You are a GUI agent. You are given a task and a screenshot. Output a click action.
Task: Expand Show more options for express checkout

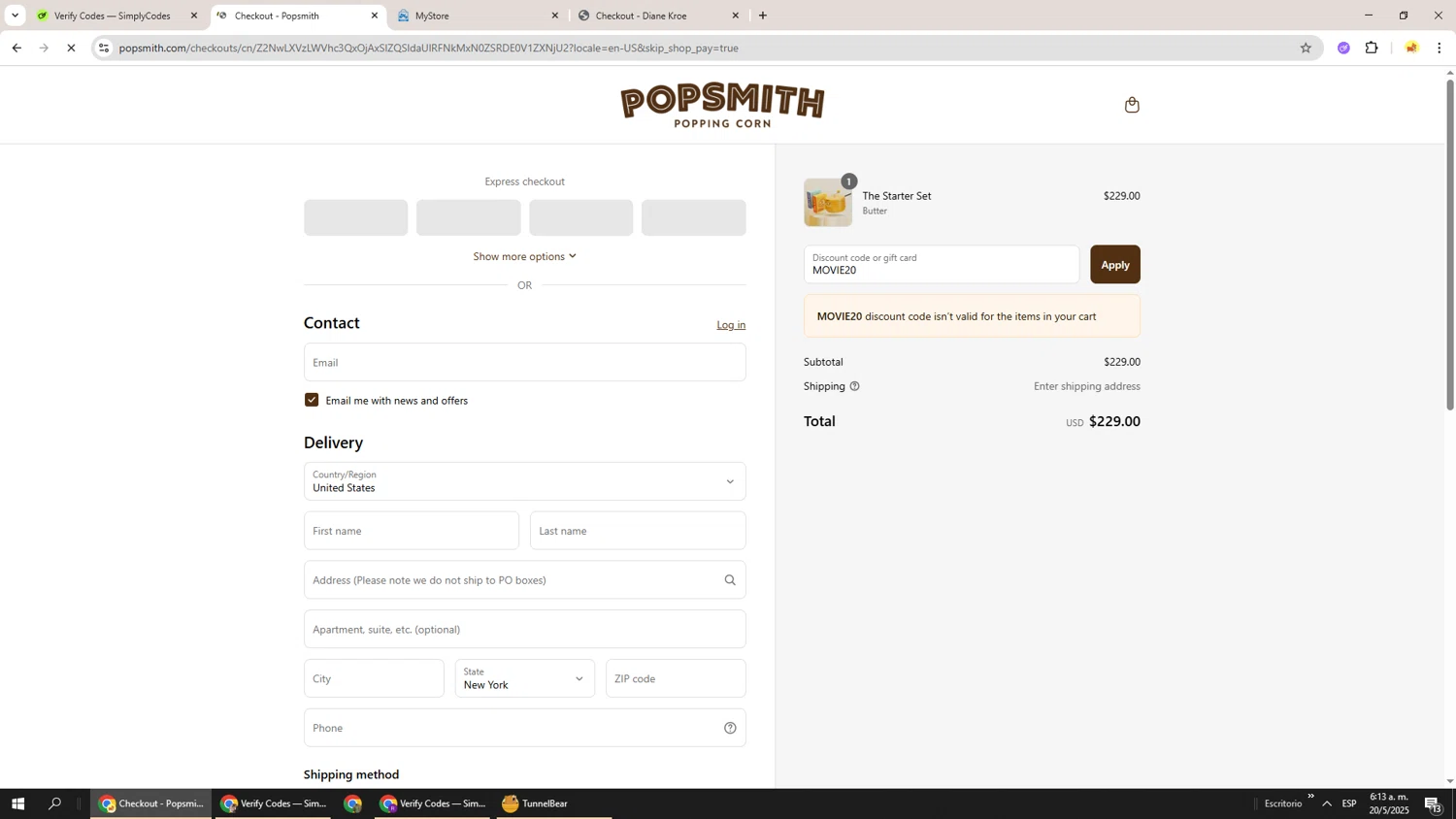pos(525,256)
